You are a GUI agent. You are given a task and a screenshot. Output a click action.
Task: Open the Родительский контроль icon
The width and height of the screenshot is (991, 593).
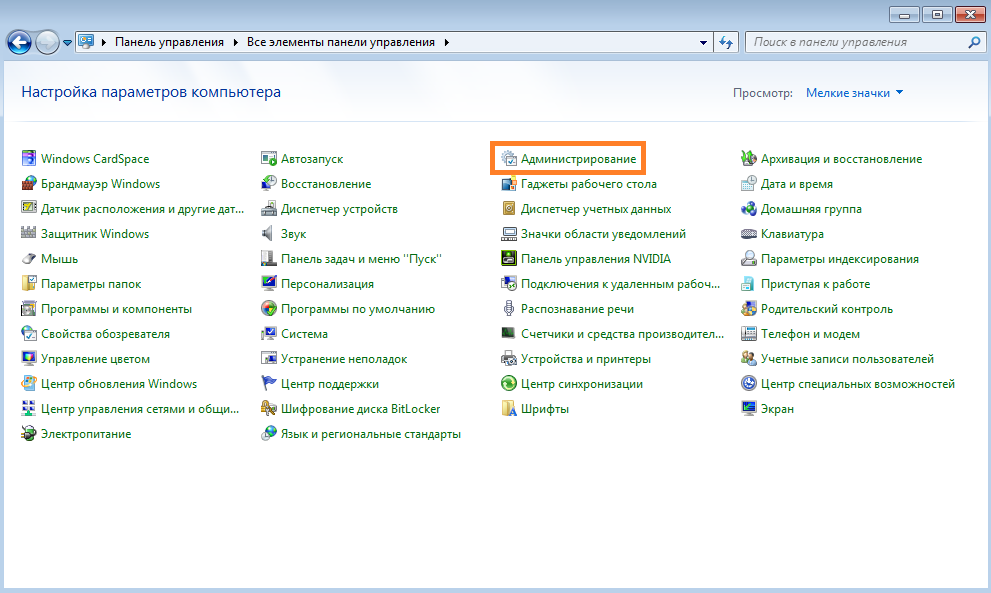[749, 309]
